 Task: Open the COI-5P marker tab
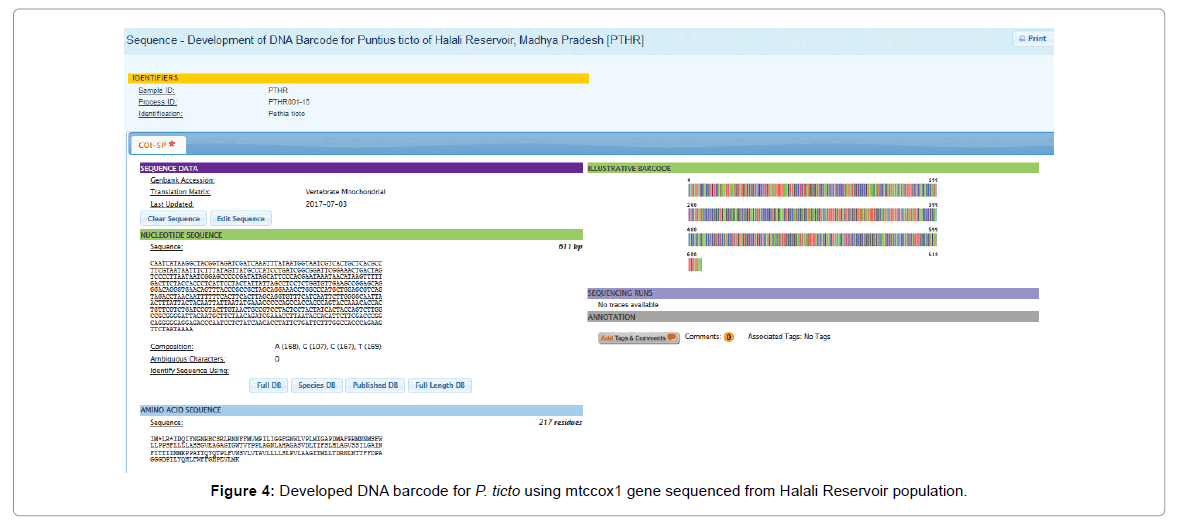pyautogui.click(x=153, y=145)
